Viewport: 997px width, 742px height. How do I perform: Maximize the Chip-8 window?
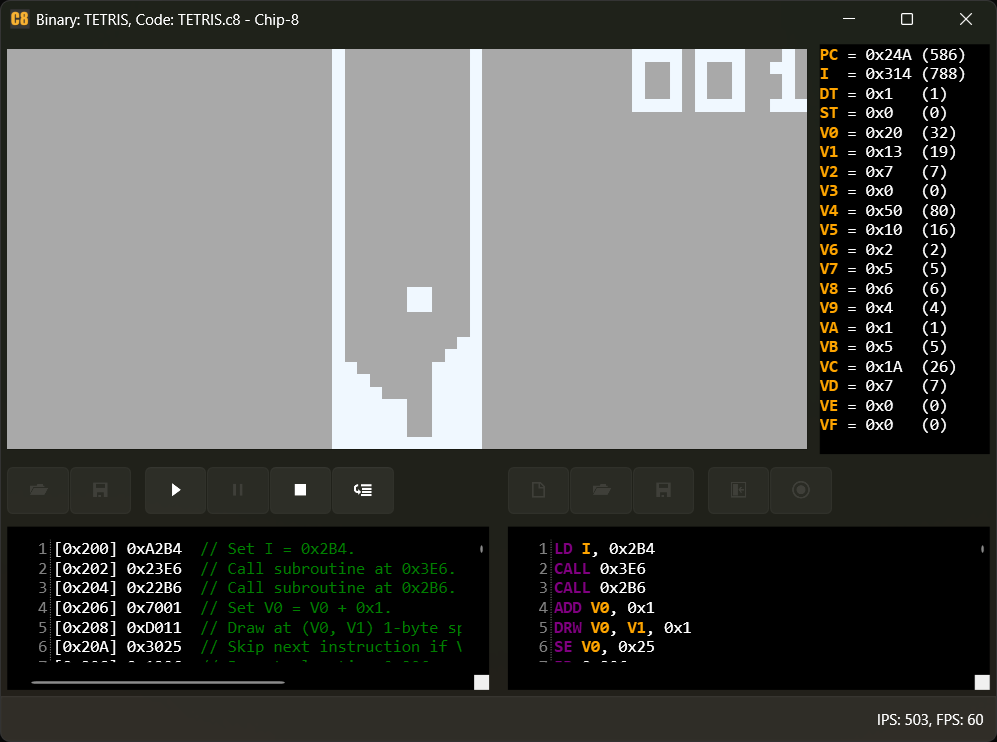907,19
